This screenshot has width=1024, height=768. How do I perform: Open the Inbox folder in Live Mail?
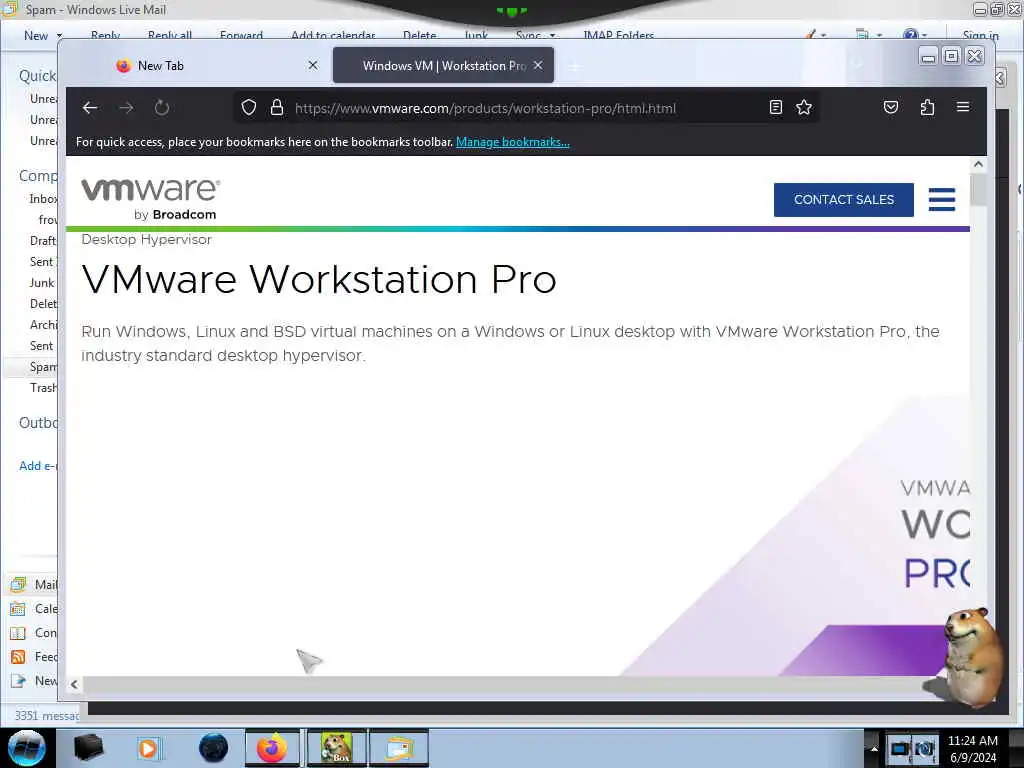coord(43,199)
